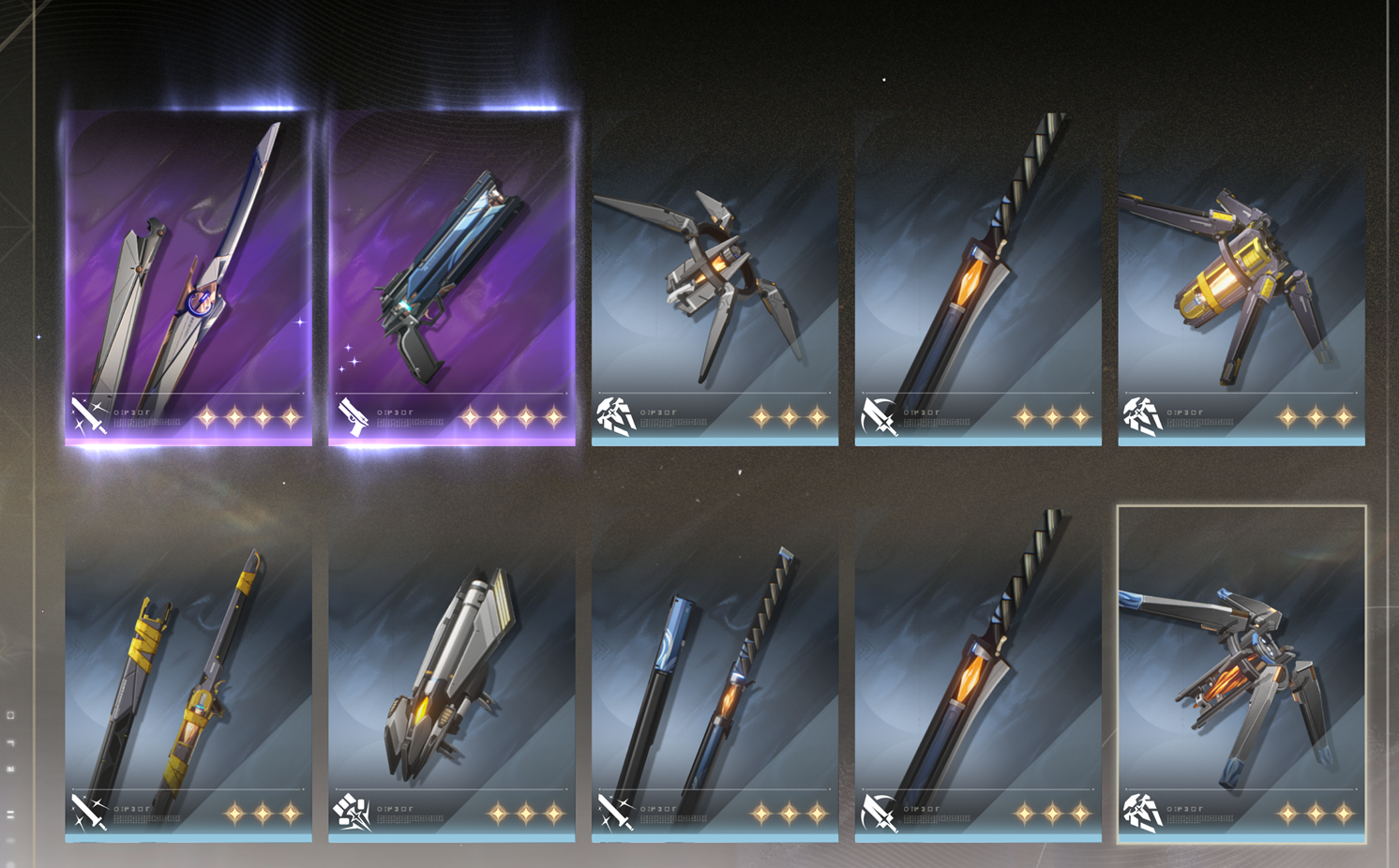Select the highlighted rectifier card with gold border
1399x868 pixels.
[1241, 675]
